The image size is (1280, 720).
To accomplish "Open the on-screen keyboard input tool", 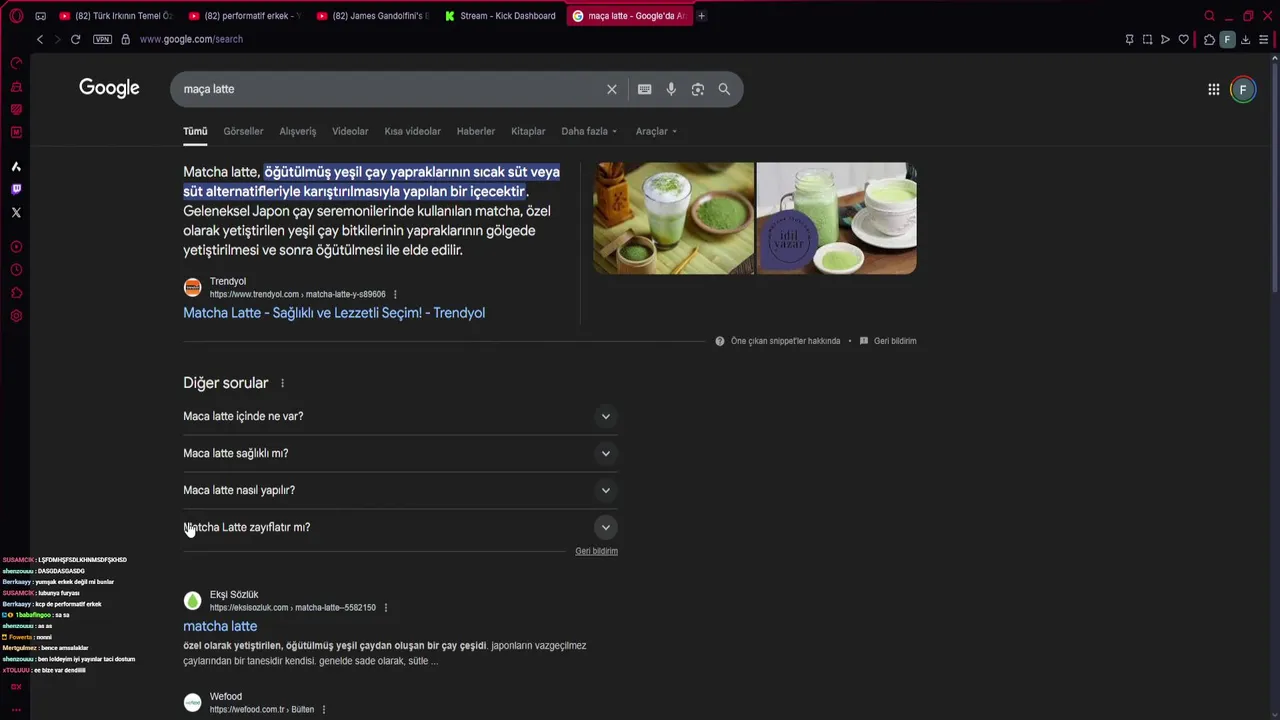I will [645, 89].
